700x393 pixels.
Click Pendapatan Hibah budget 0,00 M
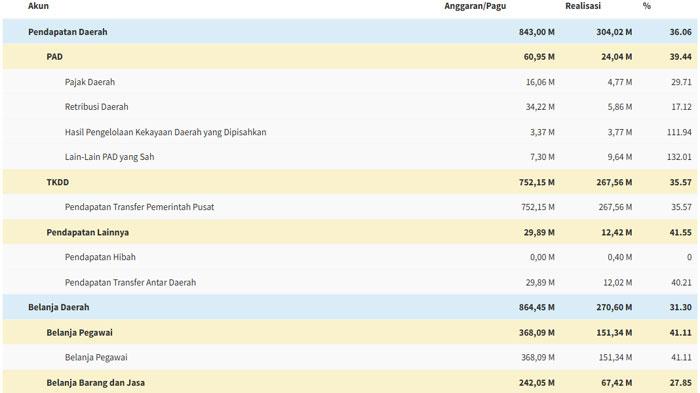click(x=542, y=257)
